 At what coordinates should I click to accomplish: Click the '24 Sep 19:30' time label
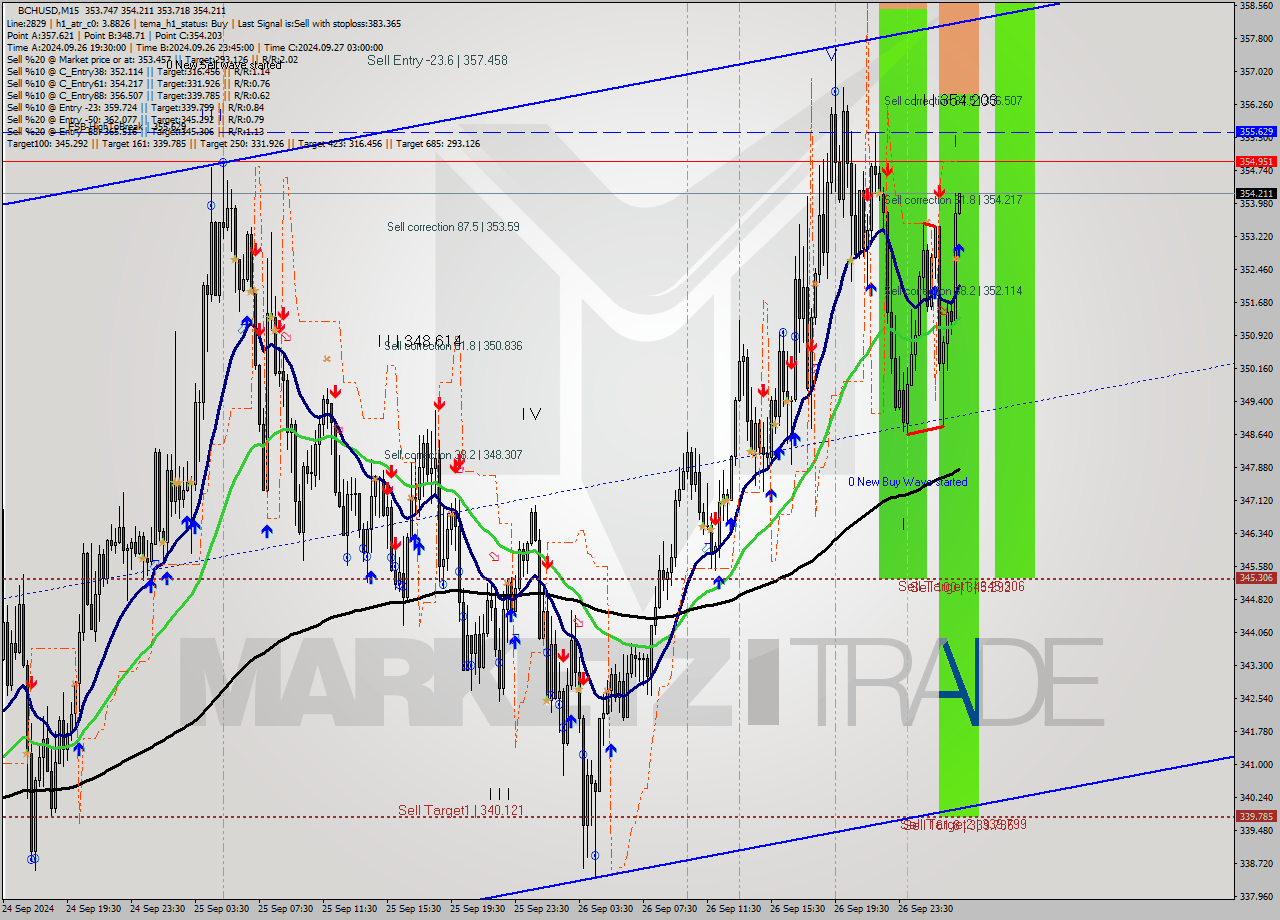(94, 909)
